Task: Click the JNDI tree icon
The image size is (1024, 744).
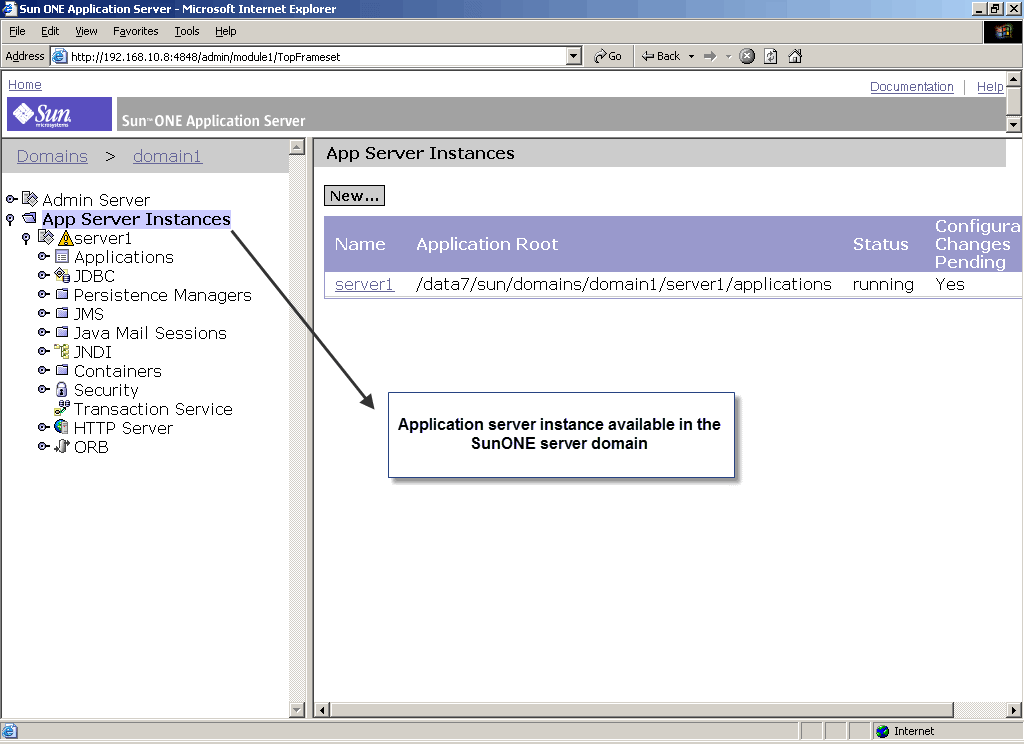Action: [61, 351]
